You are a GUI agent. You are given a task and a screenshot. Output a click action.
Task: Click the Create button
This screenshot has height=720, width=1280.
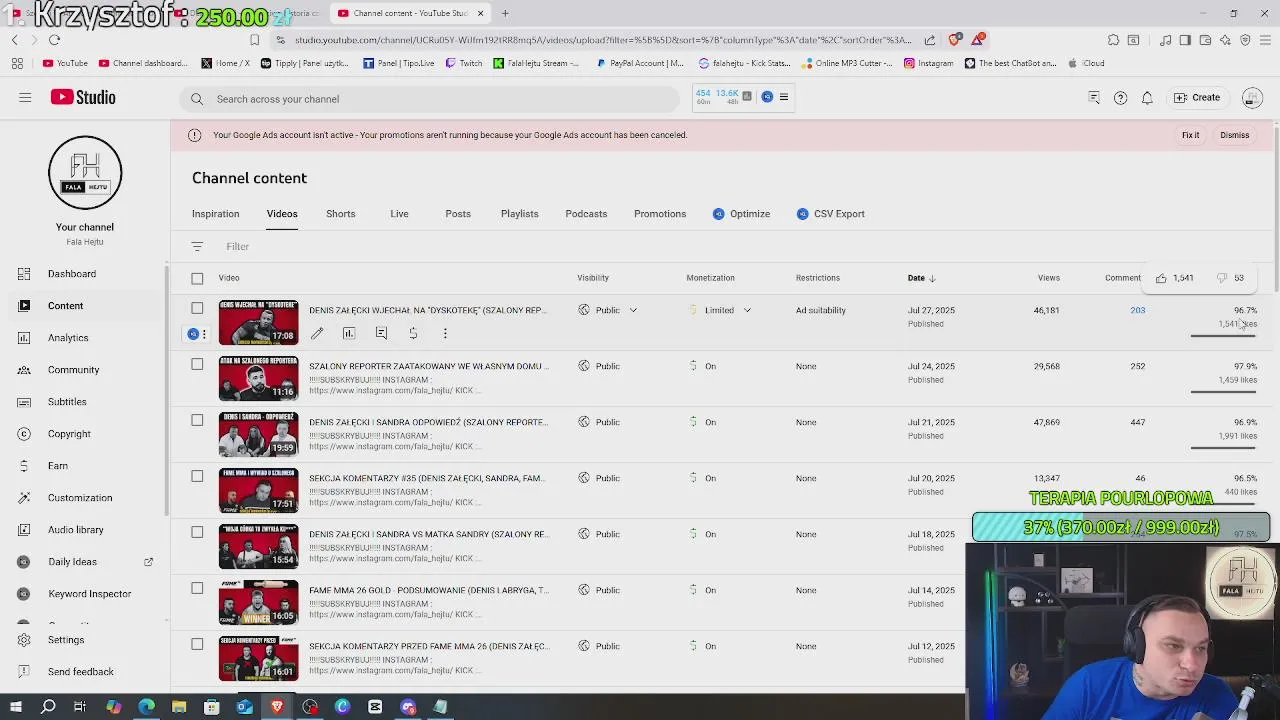1197,98
